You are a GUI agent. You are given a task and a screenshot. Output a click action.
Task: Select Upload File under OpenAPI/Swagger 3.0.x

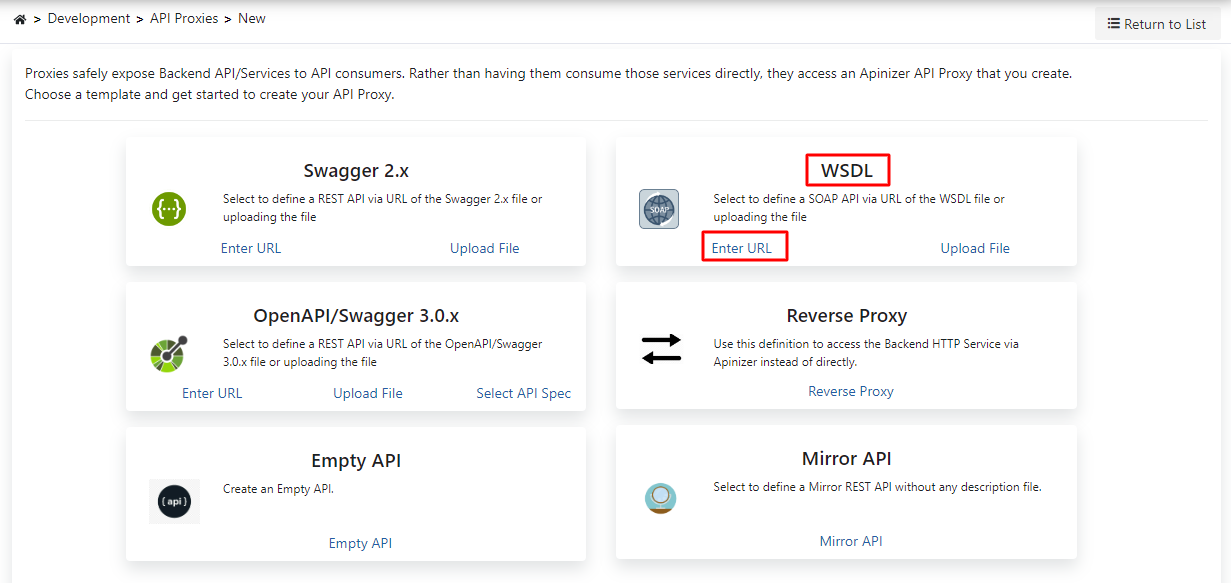coord(368,393)
